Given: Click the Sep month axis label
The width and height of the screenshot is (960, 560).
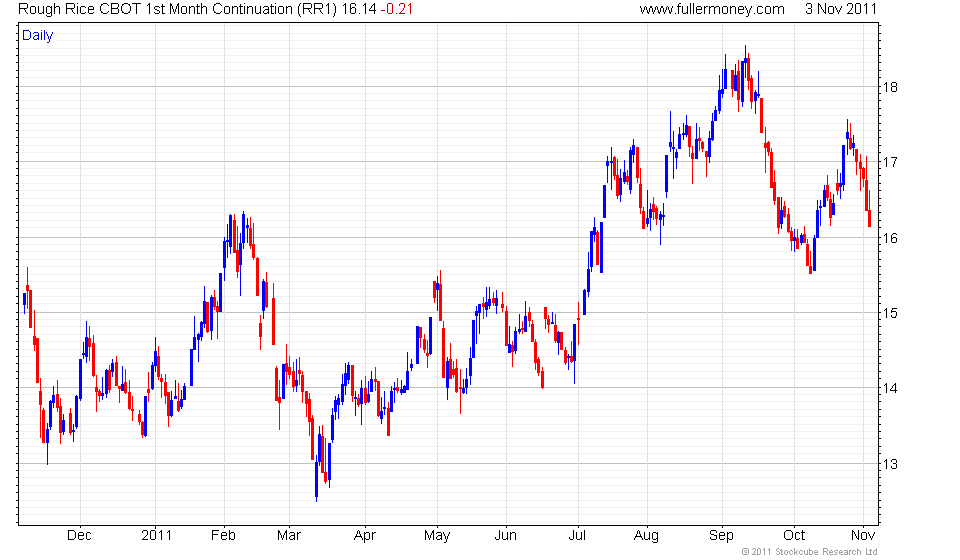Looking at the screenshot, I should click(721, 536).
